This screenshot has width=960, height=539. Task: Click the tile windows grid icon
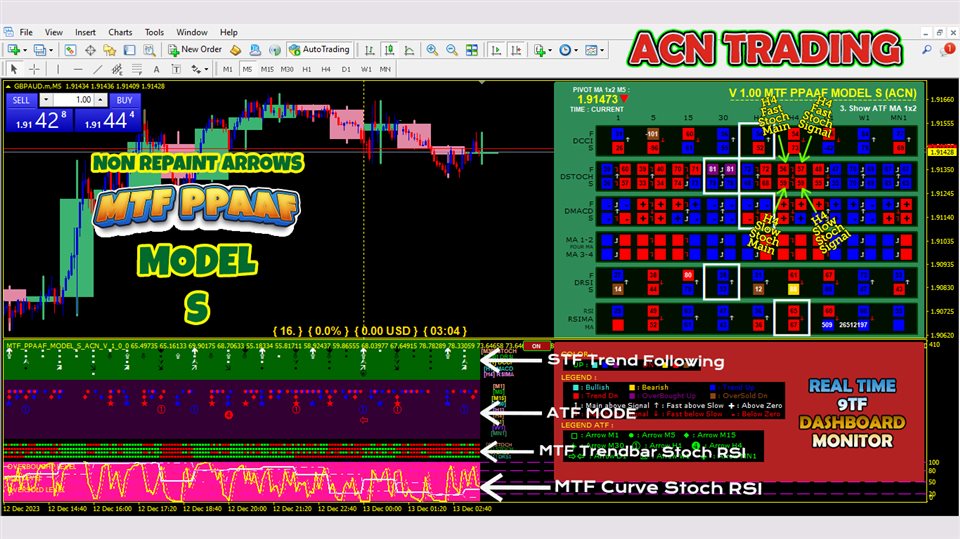[x=470, y=49]
